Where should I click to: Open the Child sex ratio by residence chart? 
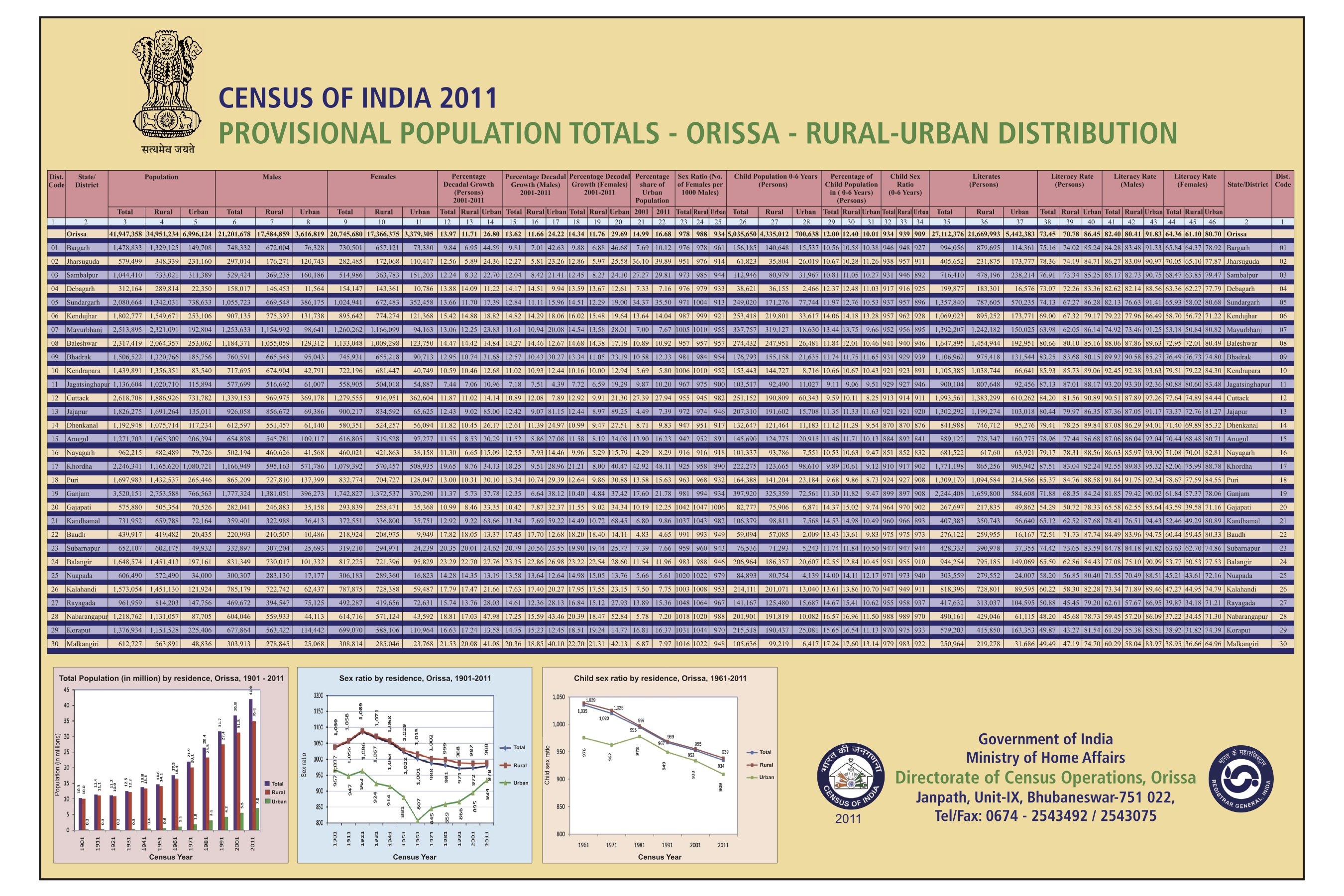660,765
